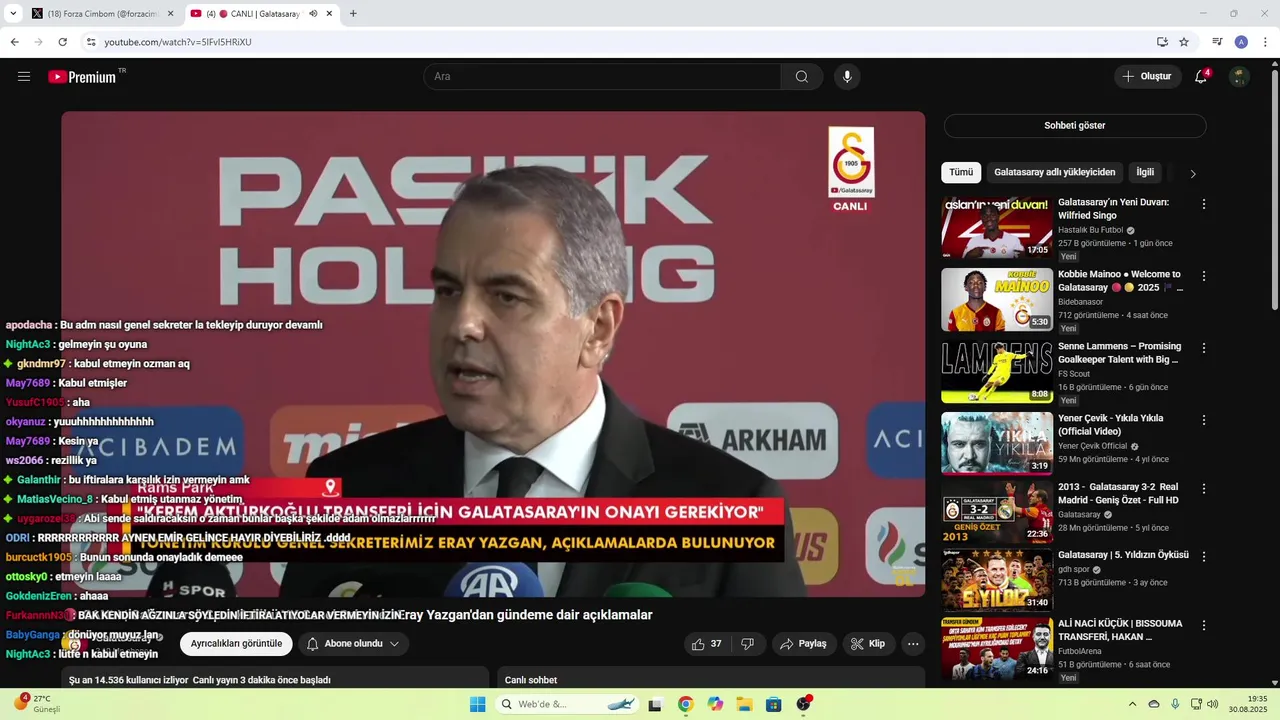1280x720 pixels.
Task: Open the media control icon in Chrome toolbar
Action: [x=1217, y=42]
